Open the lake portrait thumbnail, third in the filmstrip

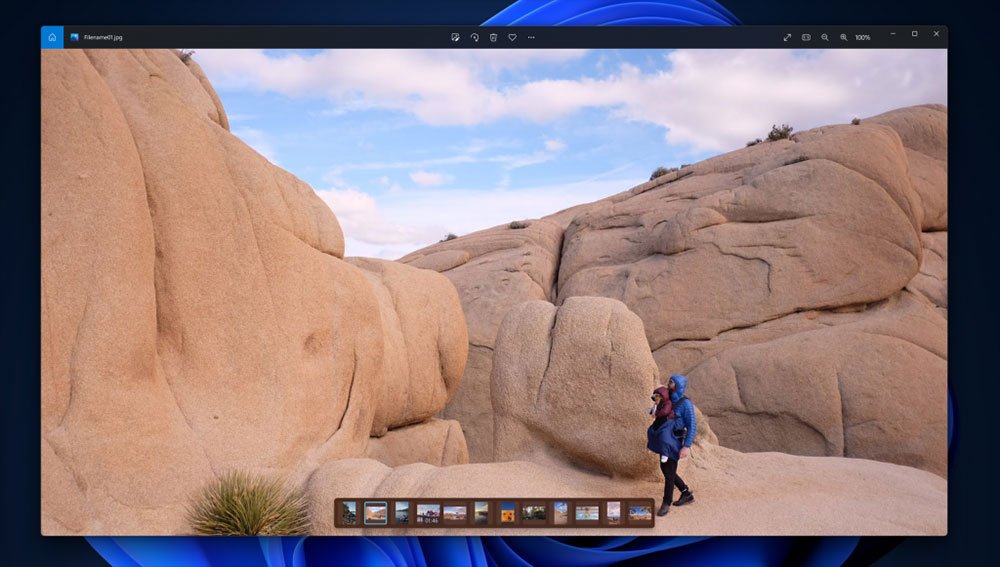[x=402, y=513]
